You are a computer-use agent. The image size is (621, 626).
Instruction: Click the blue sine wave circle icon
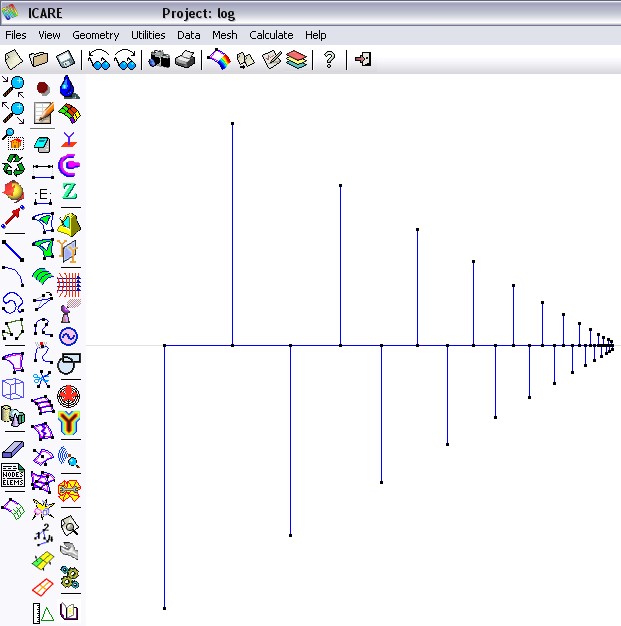(68, 336)
